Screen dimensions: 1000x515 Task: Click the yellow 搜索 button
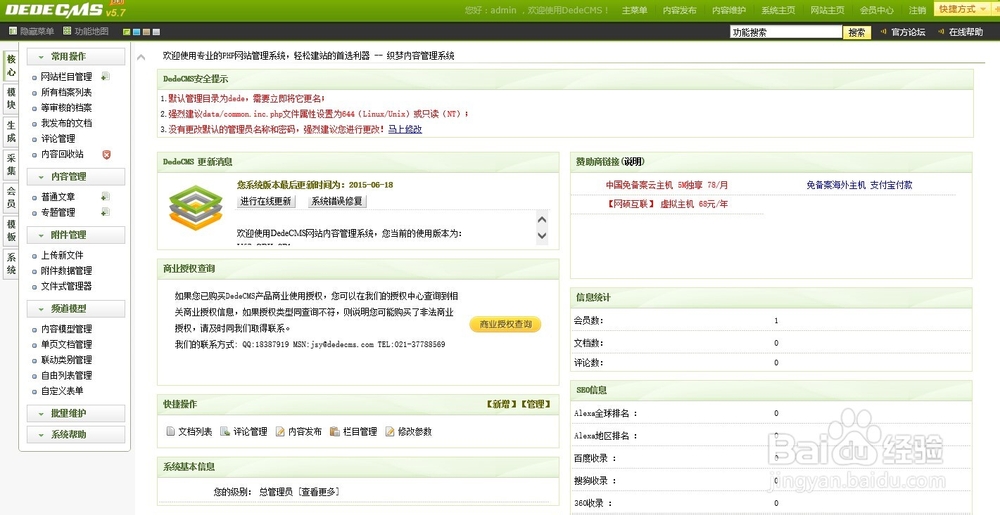857,32
